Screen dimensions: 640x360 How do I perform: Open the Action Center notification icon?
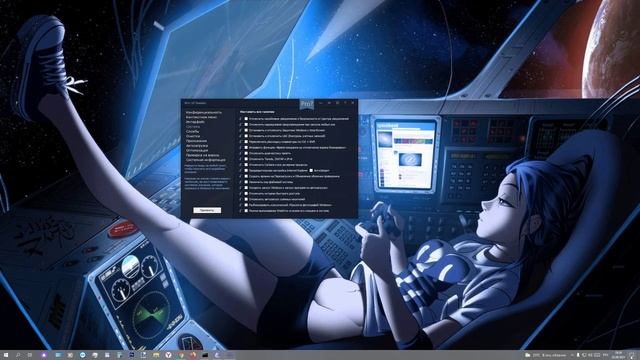click(x=632, y=355)
